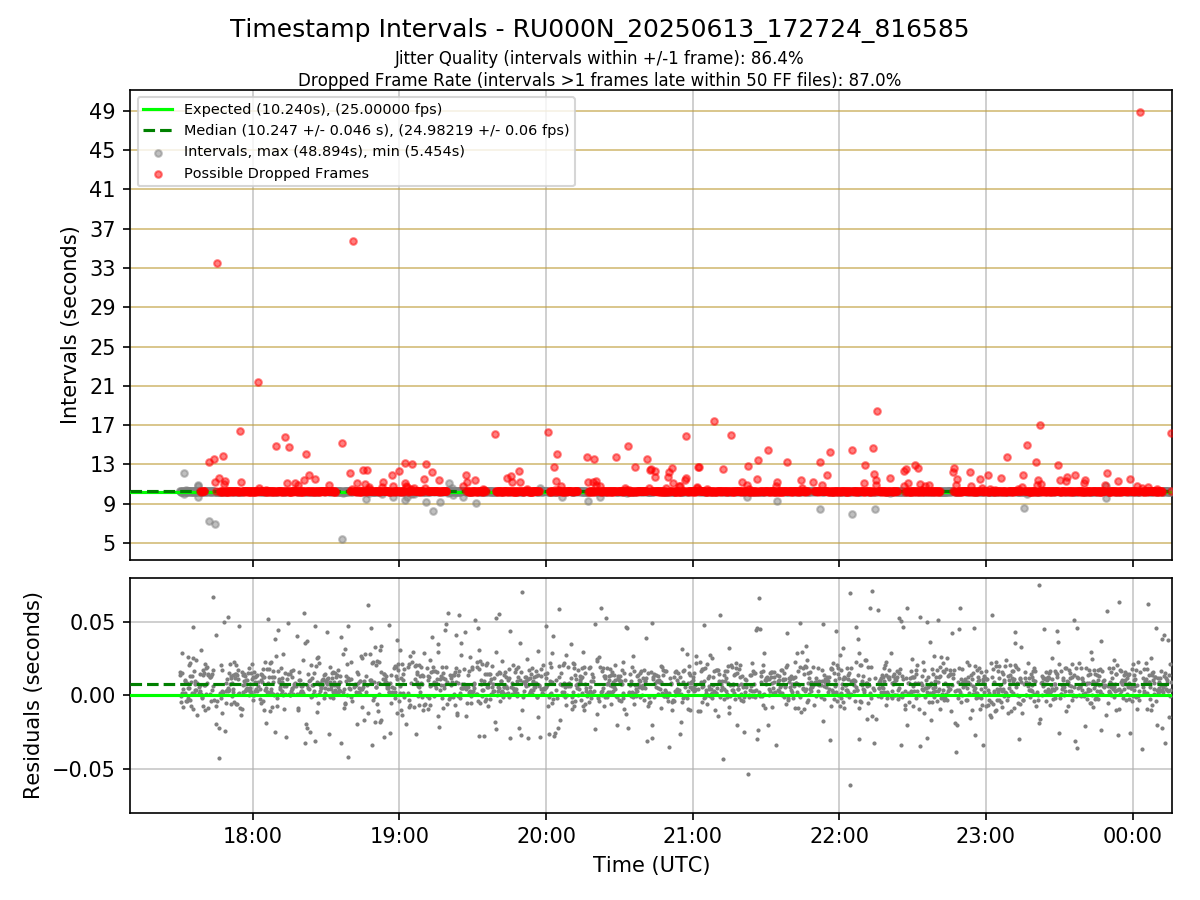This screenshot has height=900, width=1200.
Task: Click the '18:00' x-axis tick label
Action: click(252, 834)
